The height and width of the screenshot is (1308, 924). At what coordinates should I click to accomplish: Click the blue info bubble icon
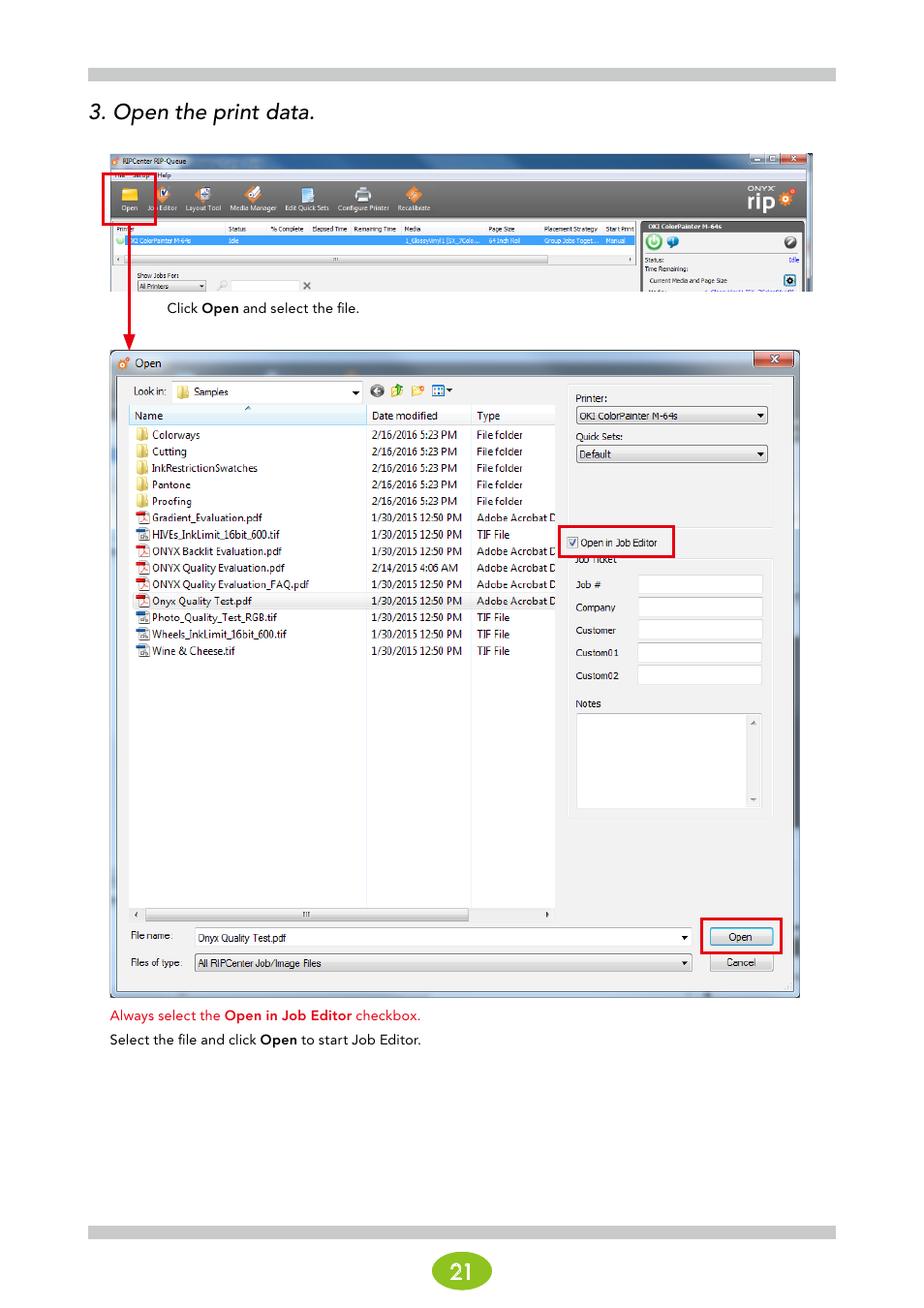673,242
